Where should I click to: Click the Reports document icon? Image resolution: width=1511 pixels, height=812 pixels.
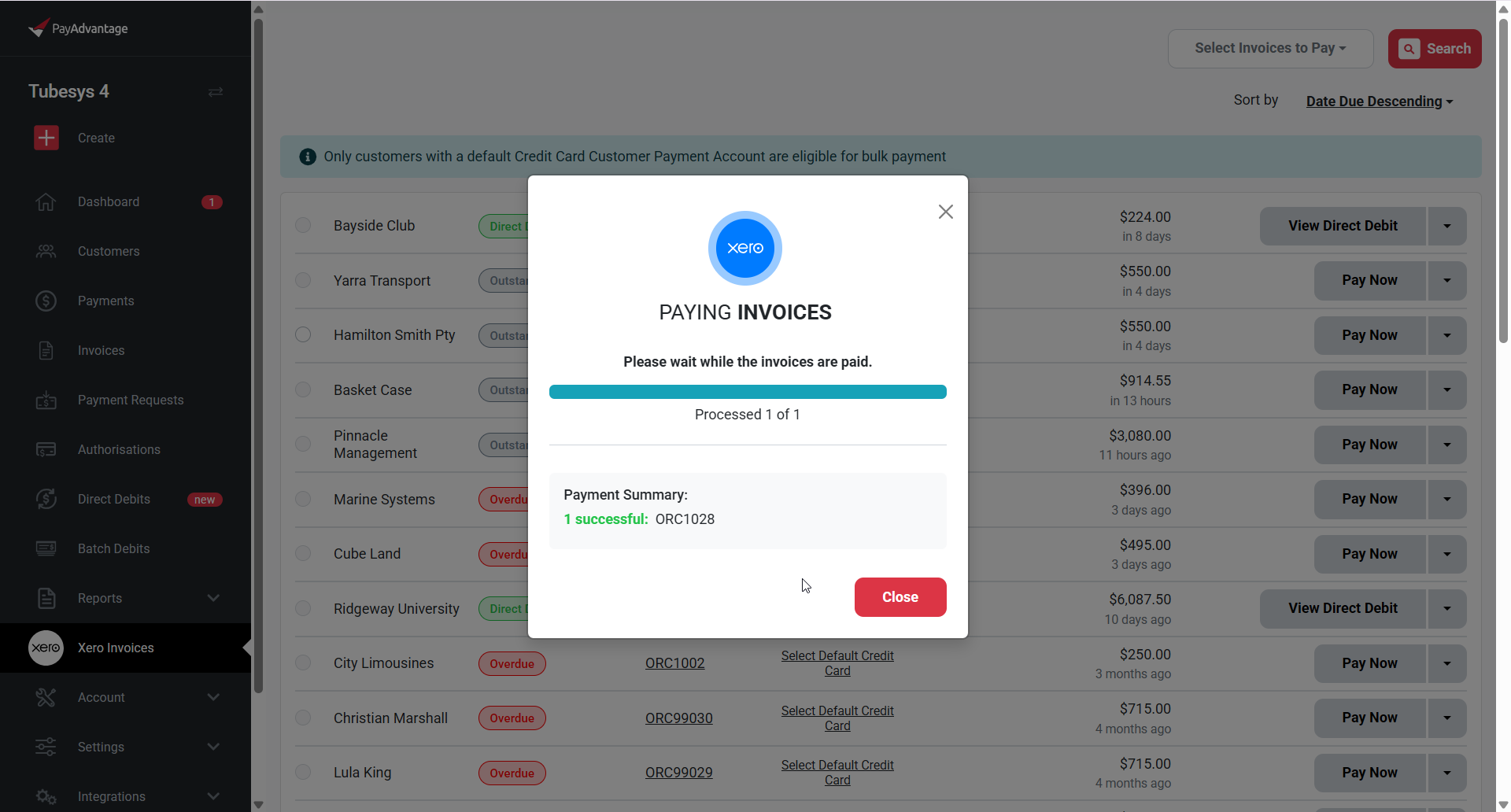[x=46, y=598]
